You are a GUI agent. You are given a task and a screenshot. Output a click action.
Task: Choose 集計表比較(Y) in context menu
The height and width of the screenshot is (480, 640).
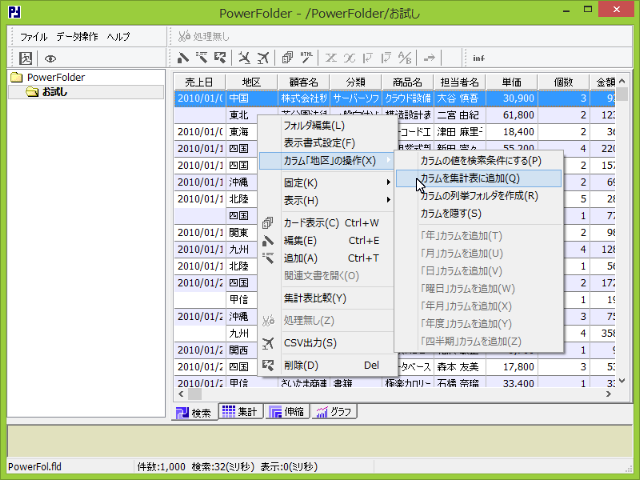[328, 298]
